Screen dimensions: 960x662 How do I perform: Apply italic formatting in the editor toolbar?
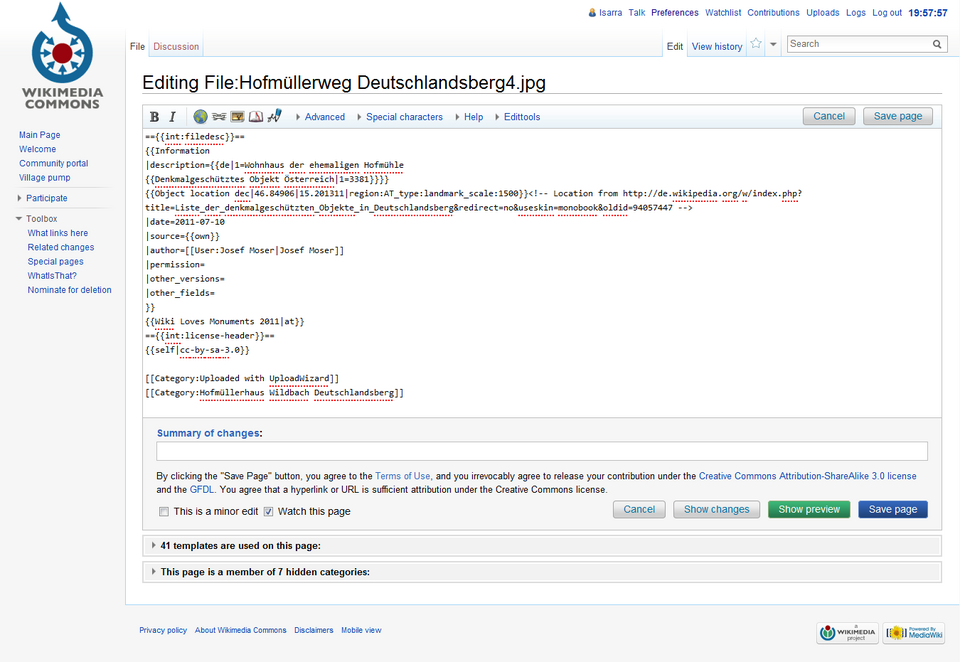pos(172,117)
